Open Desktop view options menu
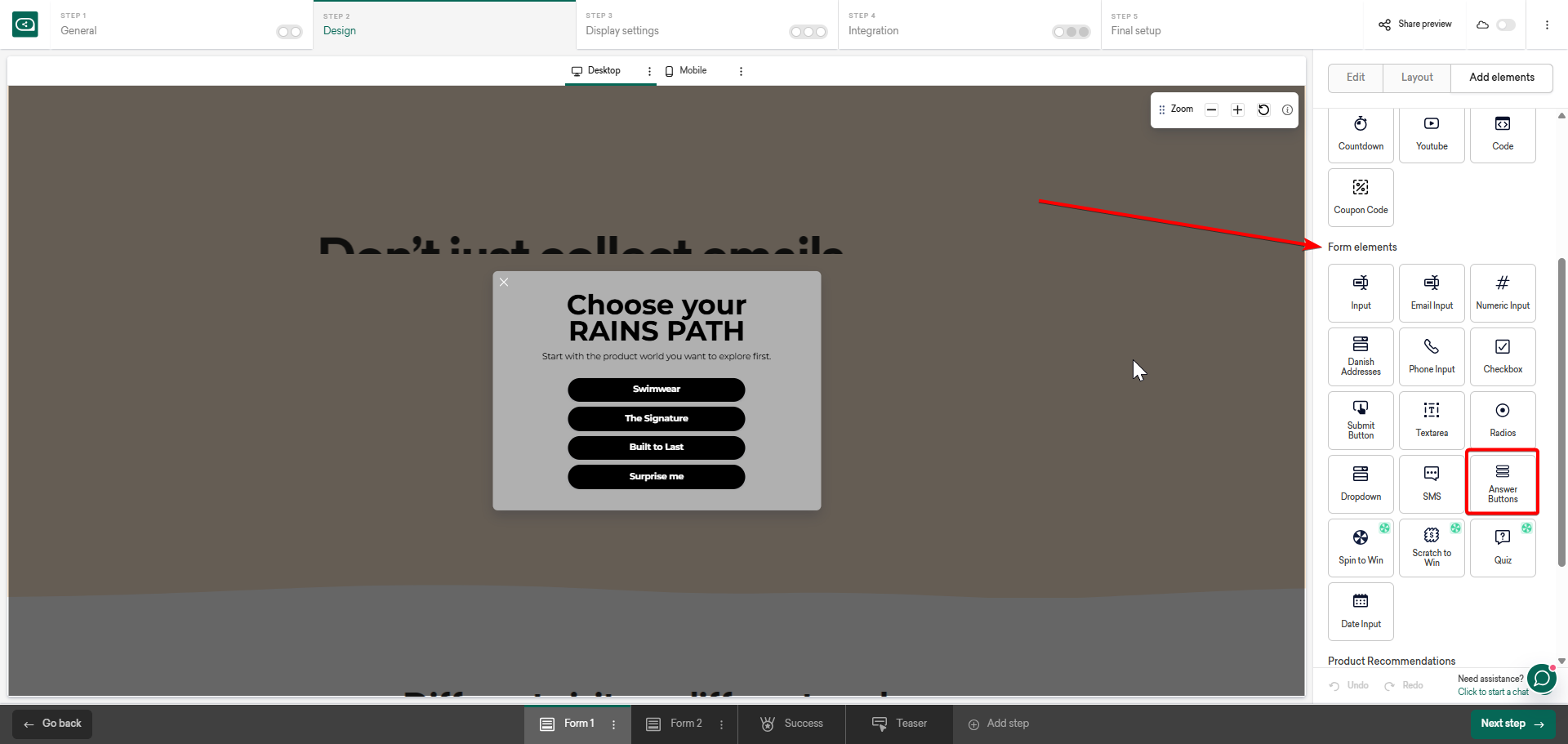This screenshot has height=744, width=1568. (x=650, y=71)
